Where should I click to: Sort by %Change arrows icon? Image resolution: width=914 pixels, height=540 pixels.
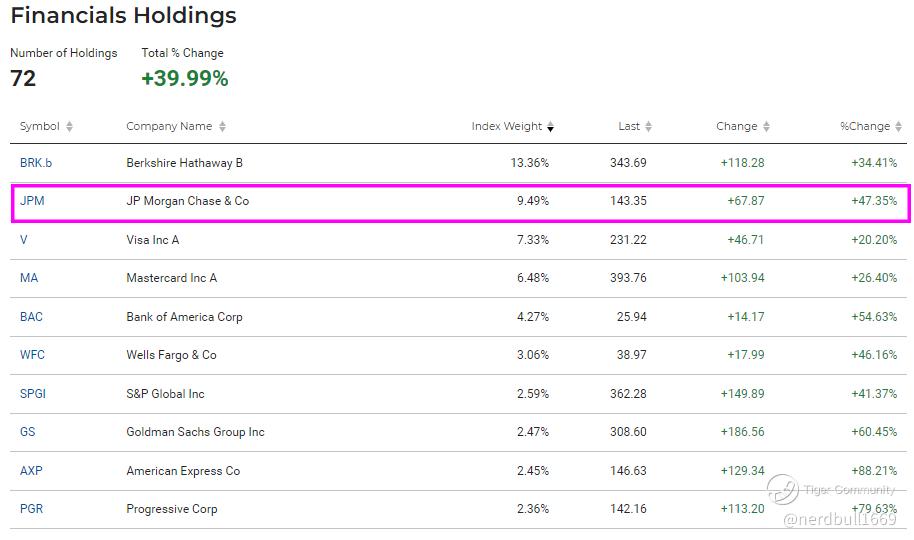898,127
